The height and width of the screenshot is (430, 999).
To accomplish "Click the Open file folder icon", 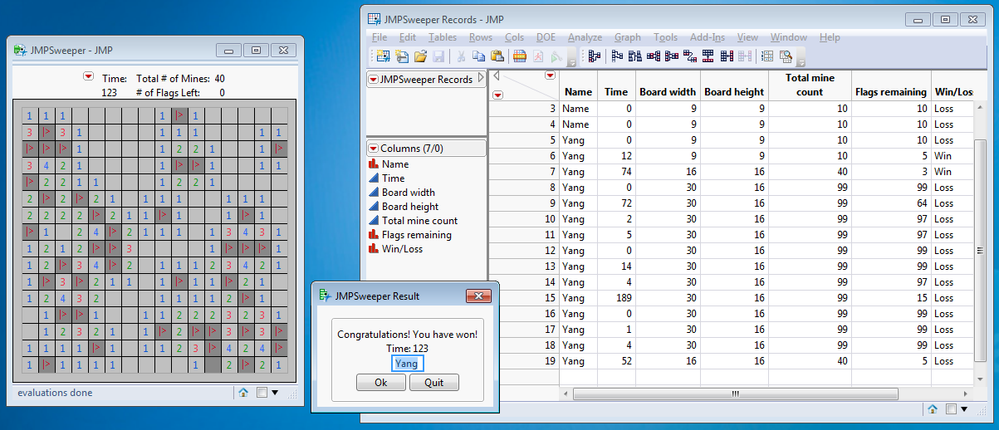I will (420, 56).
